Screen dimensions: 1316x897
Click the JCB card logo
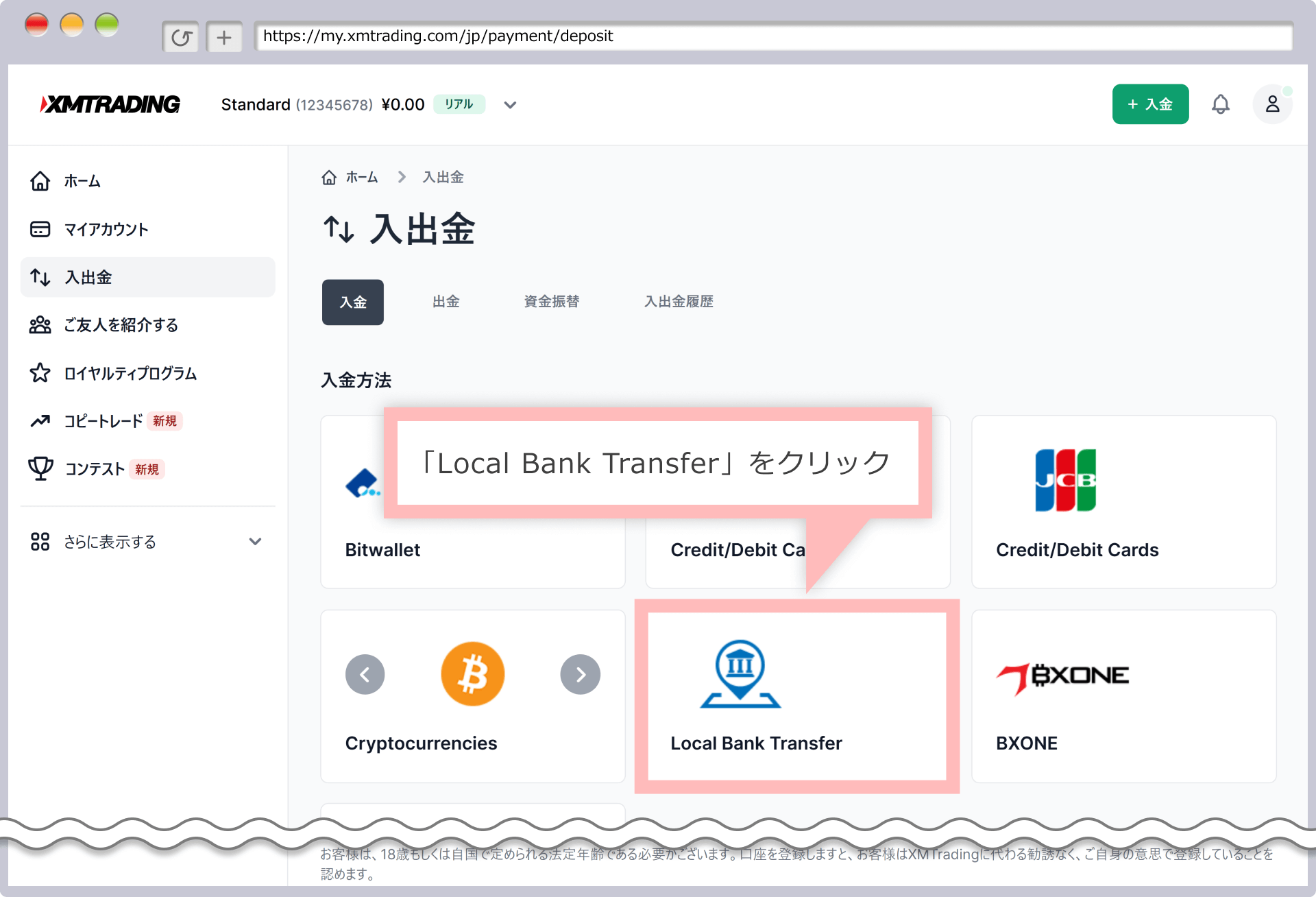click(x=1065, y=480)
